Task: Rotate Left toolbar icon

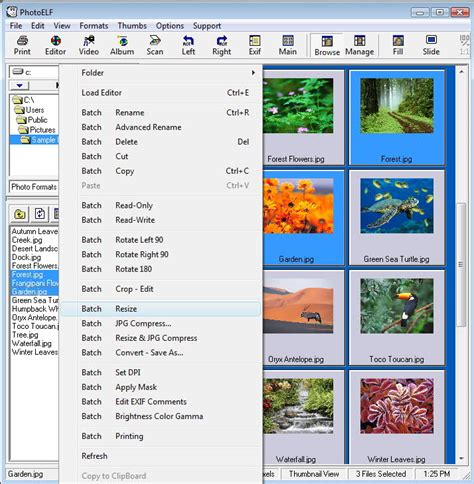Action: [x=188, y=45]
